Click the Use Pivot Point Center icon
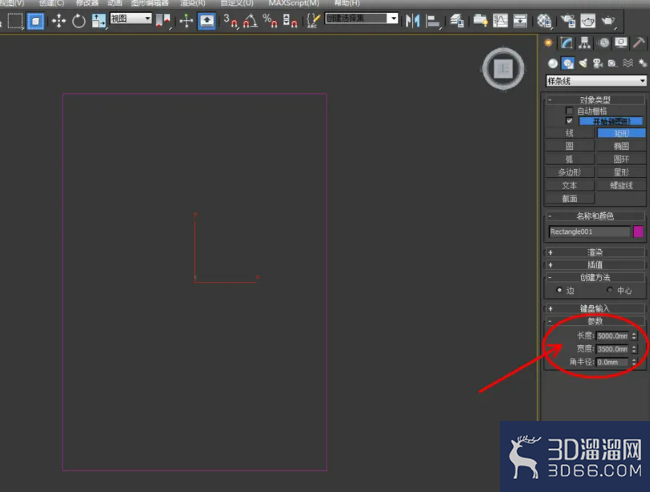Image resolution: width=650 pixels, height=492 pixels. pyautogui.click(x=163, y=21)
